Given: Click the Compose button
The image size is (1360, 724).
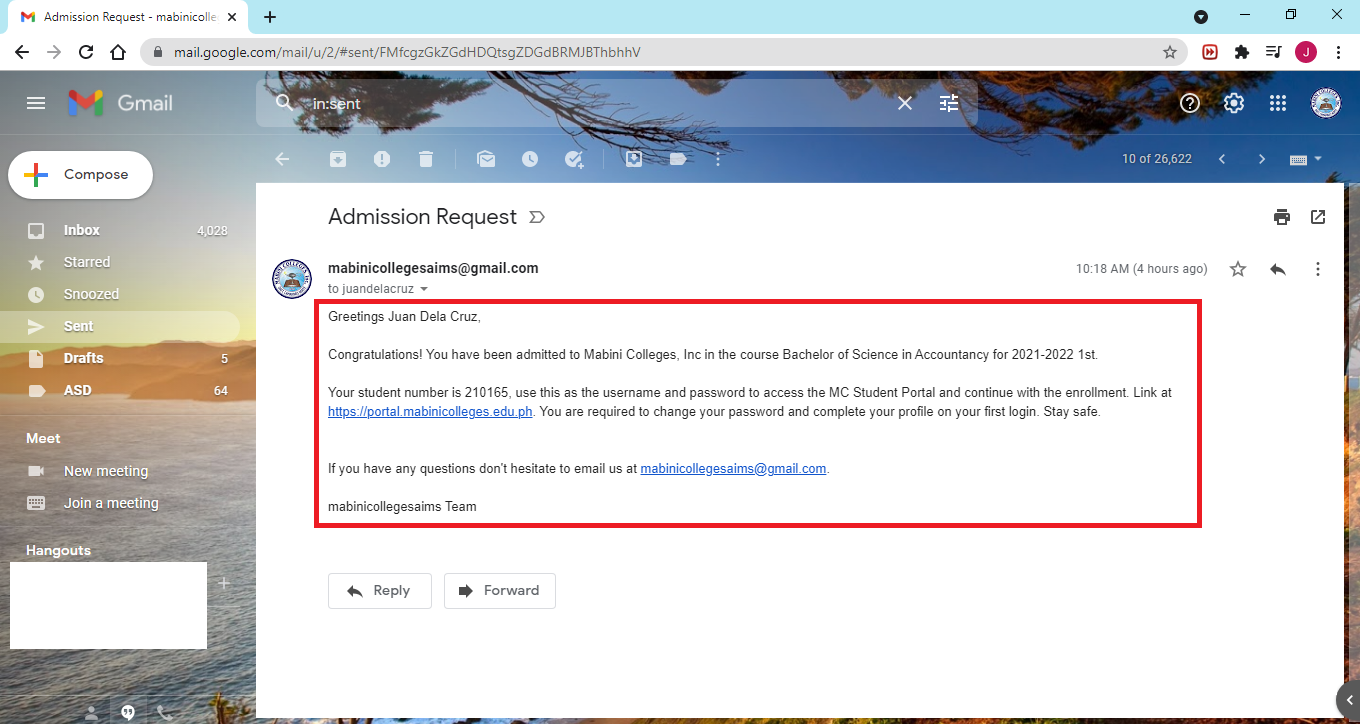Looking at the screenshot, I should 81,175.
